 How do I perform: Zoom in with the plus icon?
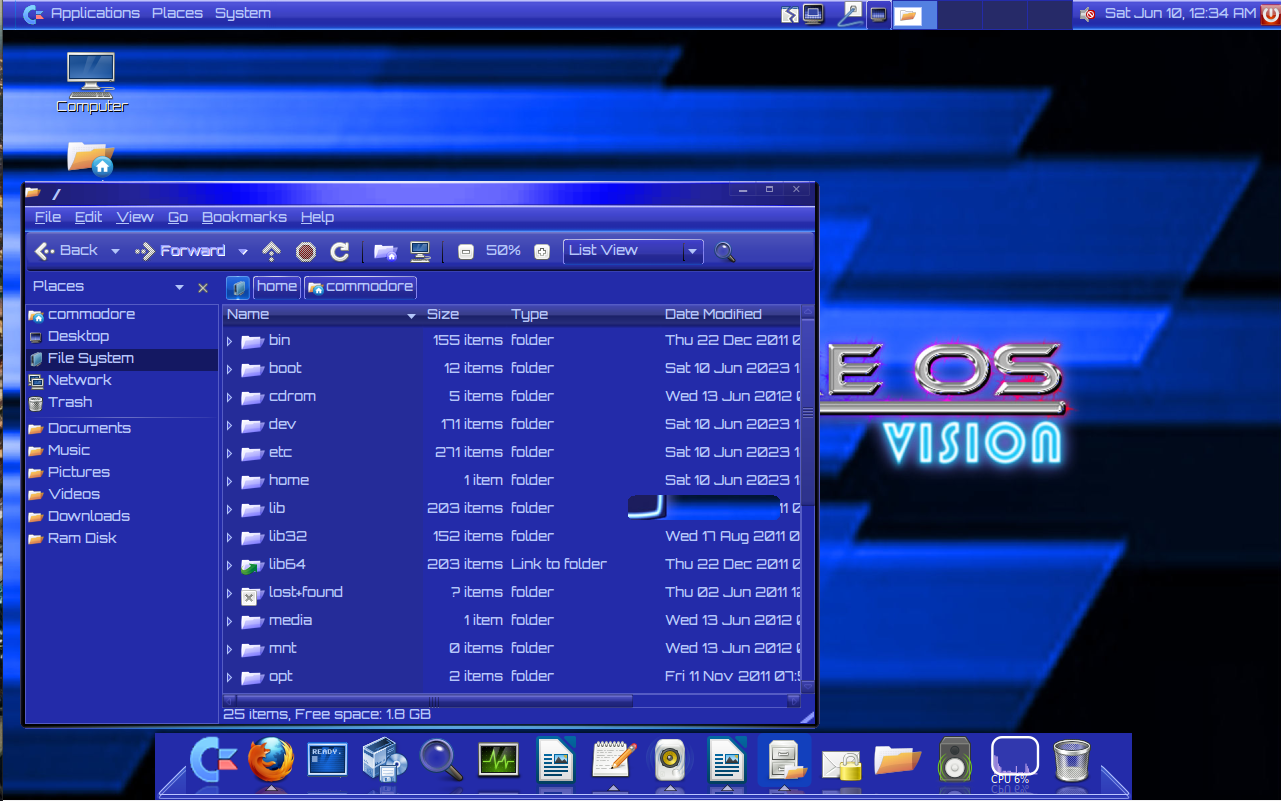click(542, 251)
